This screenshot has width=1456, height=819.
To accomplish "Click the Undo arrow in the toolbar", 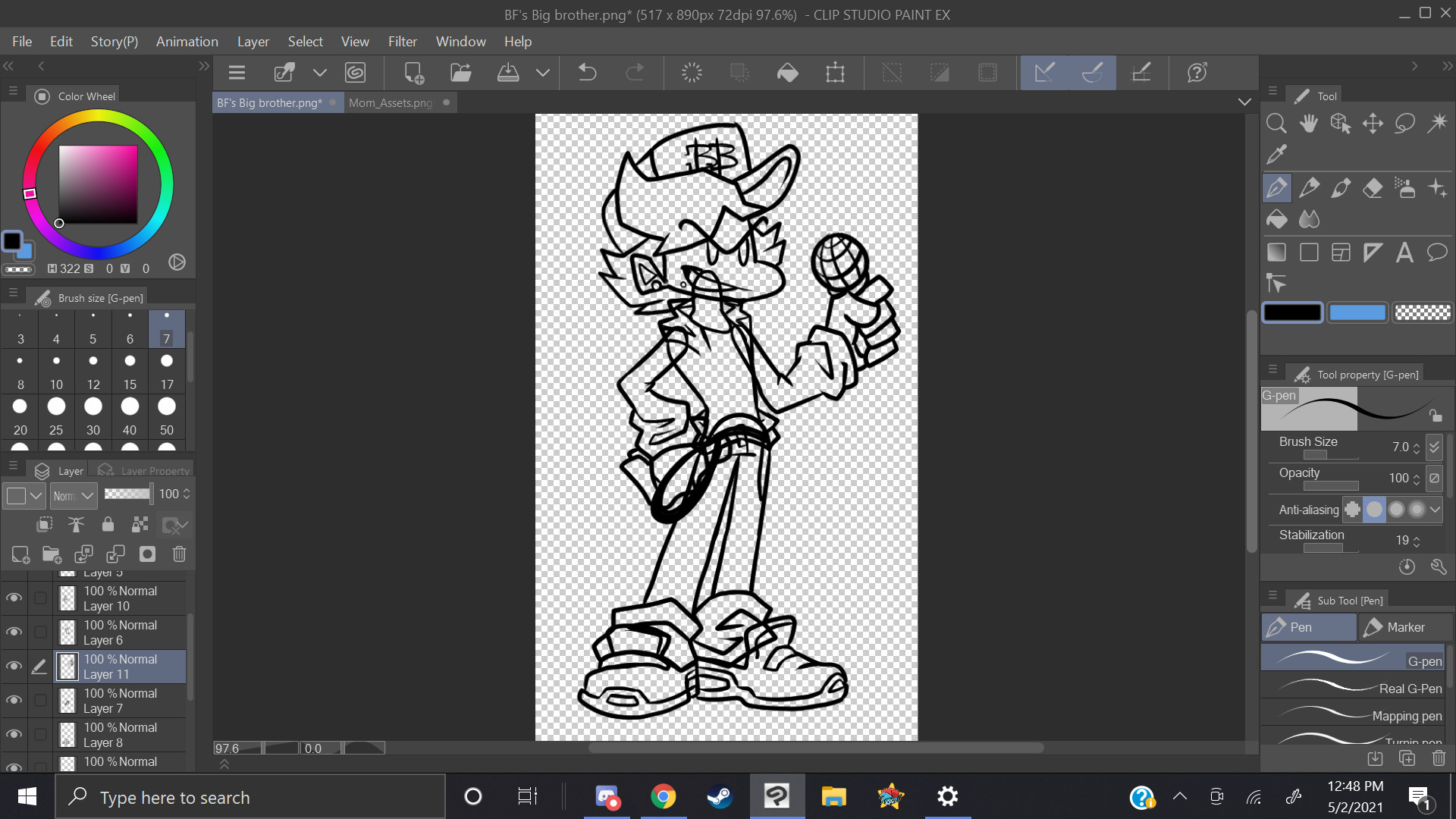I will point(587,73).
